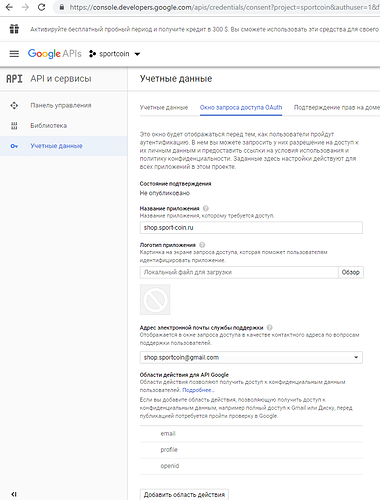Select Учетные данные in the sidebar

(x=64, y=146)
